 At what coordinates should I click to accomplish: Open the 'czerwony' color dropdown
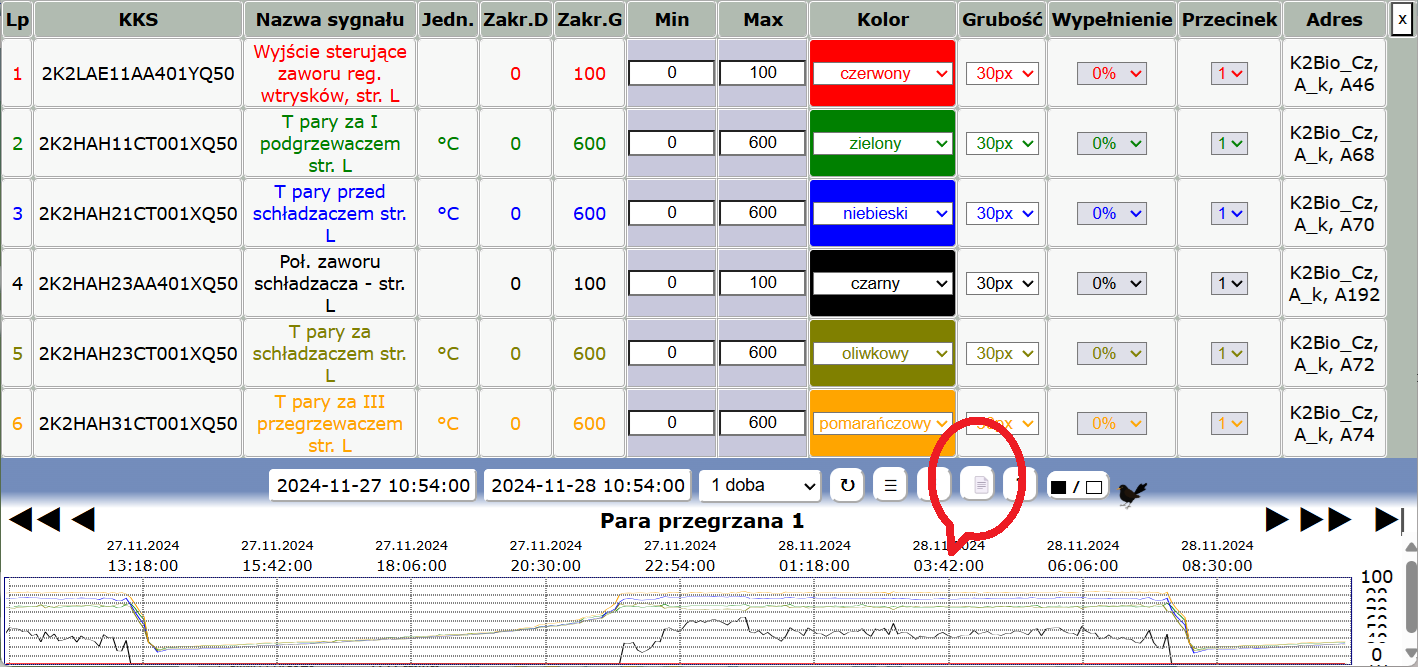882,73
